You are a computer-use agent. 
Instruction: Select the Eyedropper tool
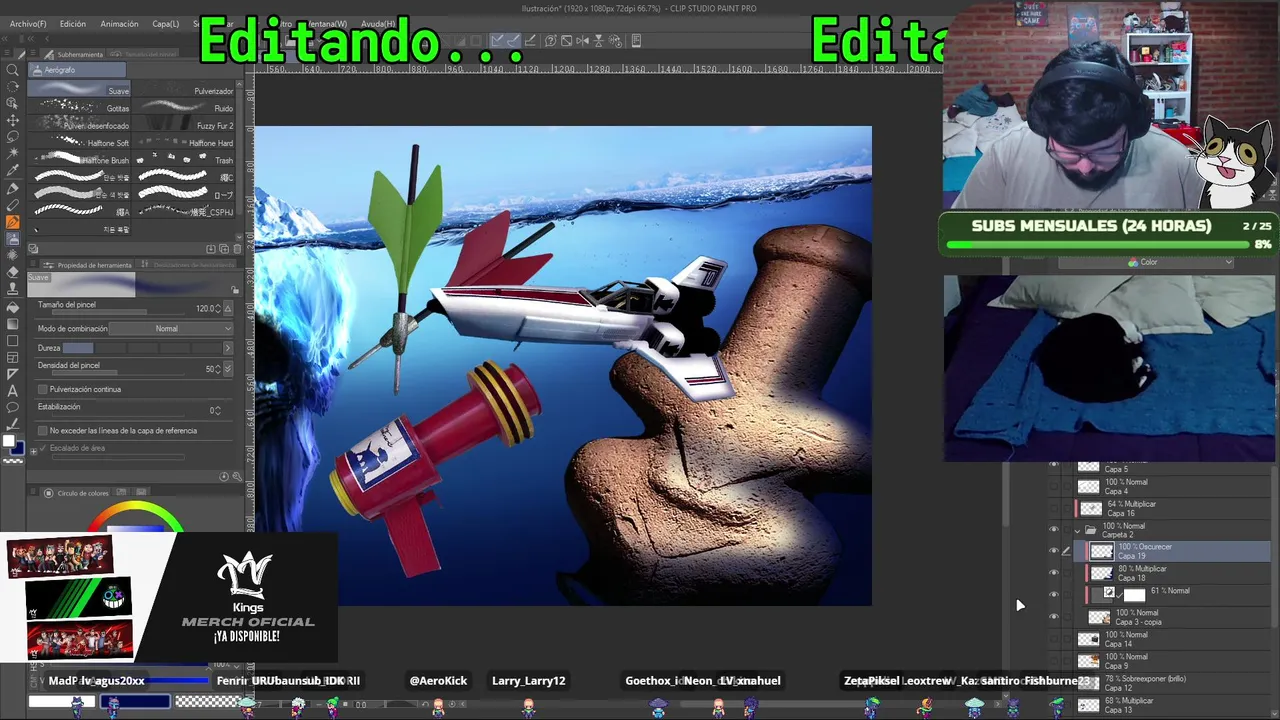click(x=13, y=170)
